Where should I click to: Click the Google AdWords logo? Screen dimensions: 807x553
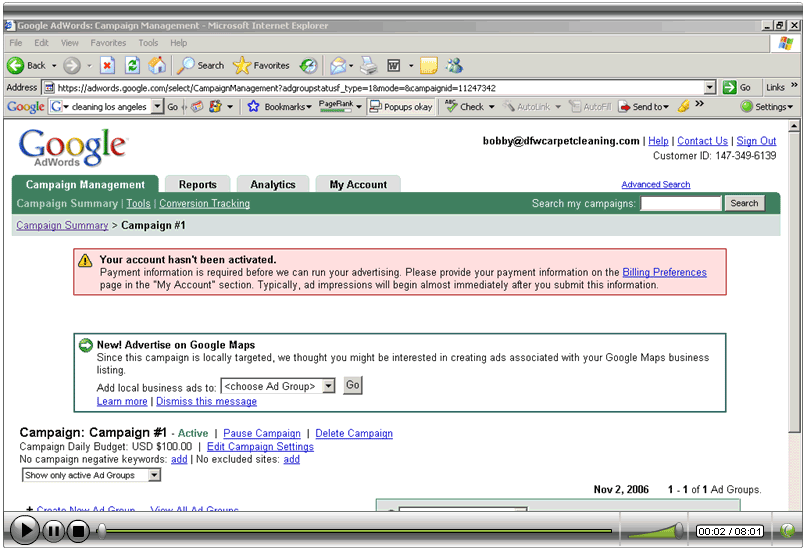73,148
